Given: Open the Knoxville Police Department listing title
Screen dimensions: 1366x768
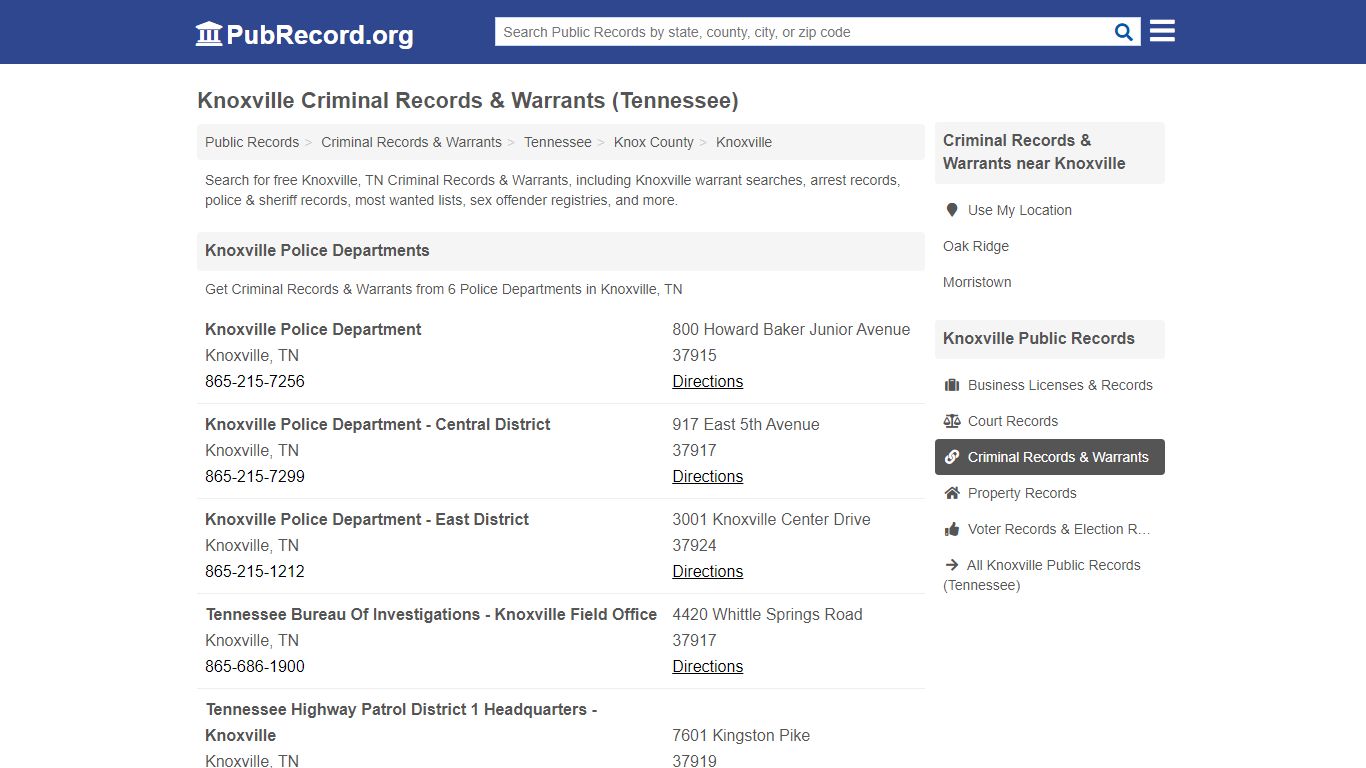Looking at the screenshot, I should (x=313, y=329).
